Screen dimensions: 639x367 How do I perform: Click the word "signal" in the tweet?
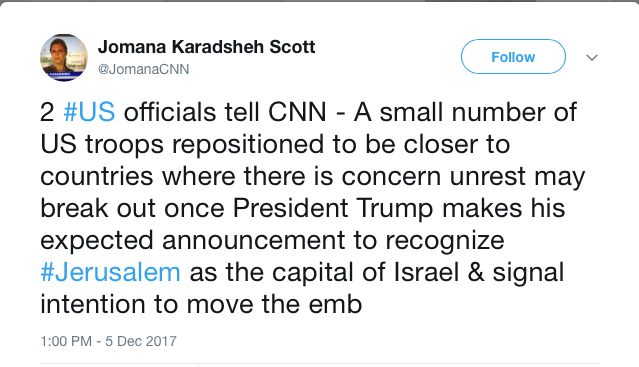528,273
